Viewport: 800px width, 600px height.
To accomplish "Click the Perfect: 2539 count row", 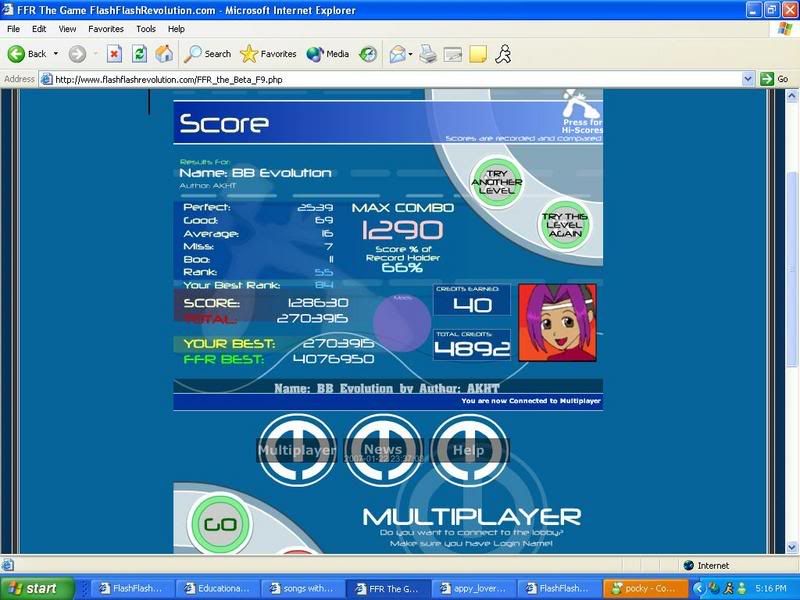I will 258,207.
